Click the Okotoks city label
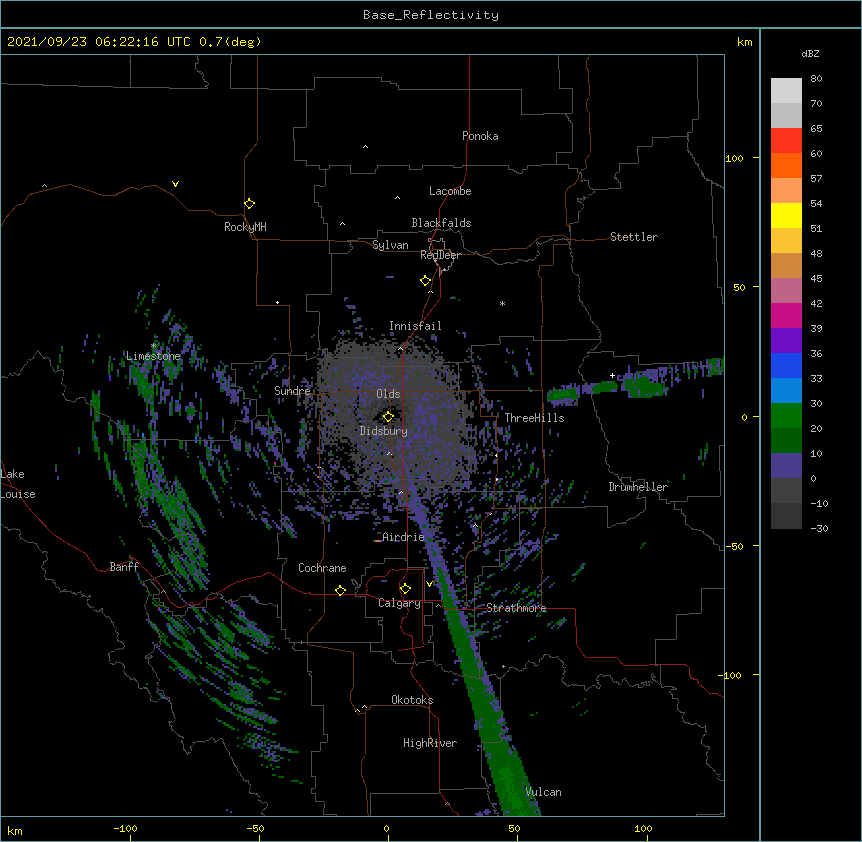The width and height of the screenshot is (862, 842). click(412, 700)
